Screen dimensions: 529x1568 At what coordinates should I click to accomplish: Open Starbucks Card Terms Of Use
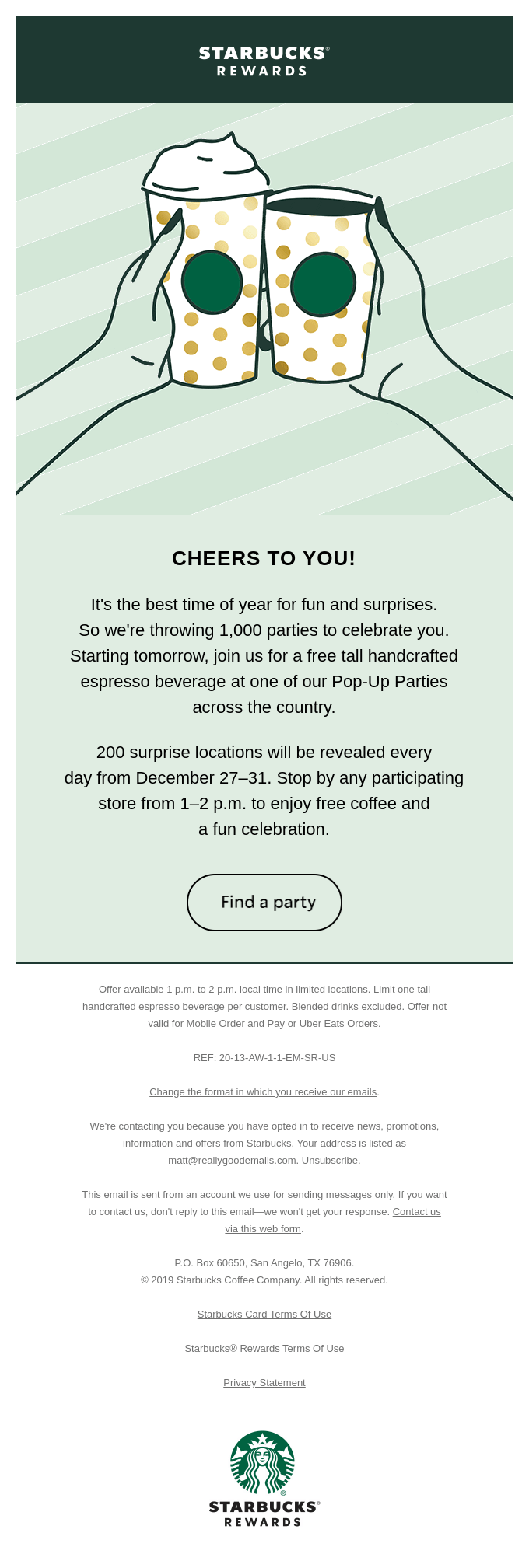pos(264,1314)
